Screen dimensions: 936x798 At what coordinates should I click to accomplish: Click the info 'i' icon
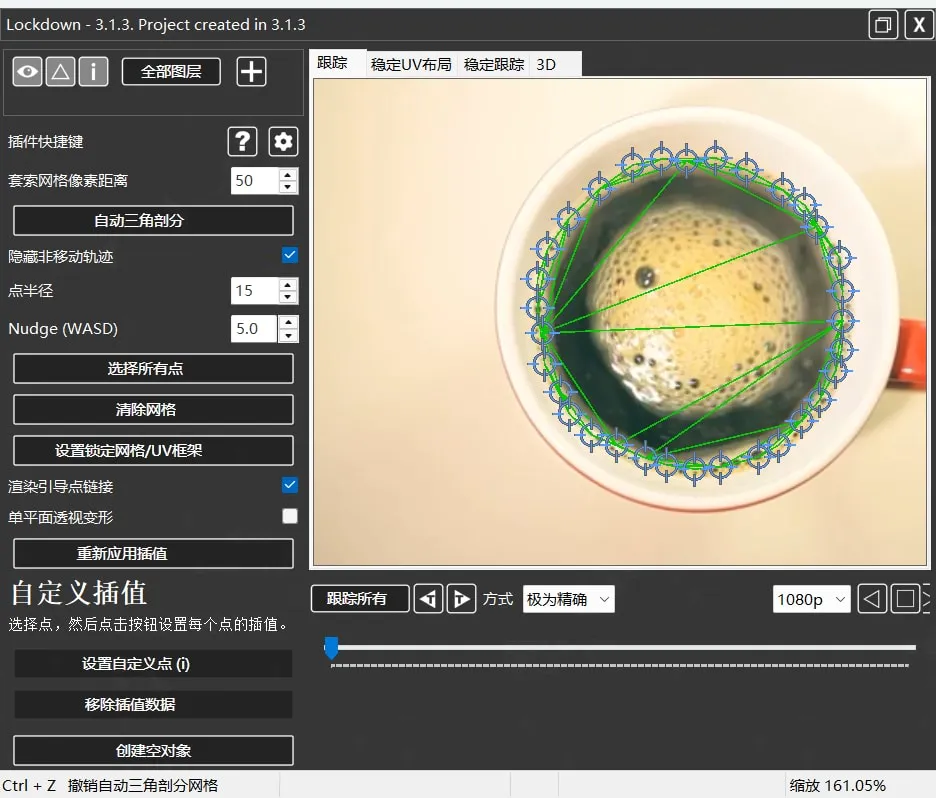(93, 72)
